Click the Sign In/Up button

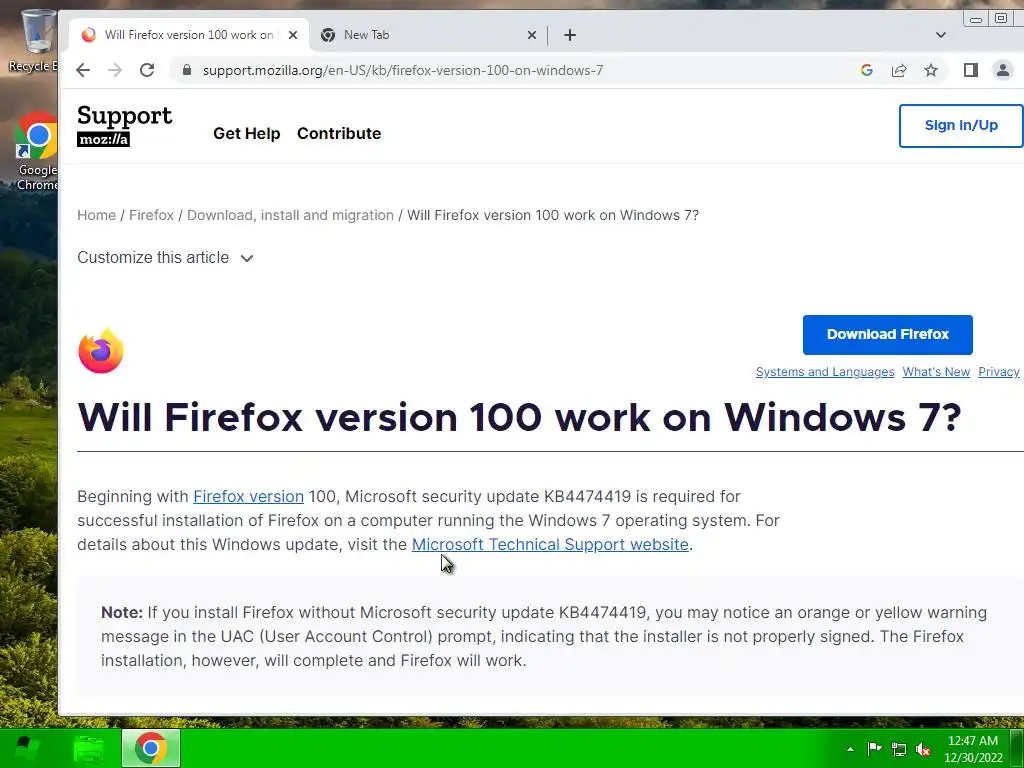[x=961, y=125]
